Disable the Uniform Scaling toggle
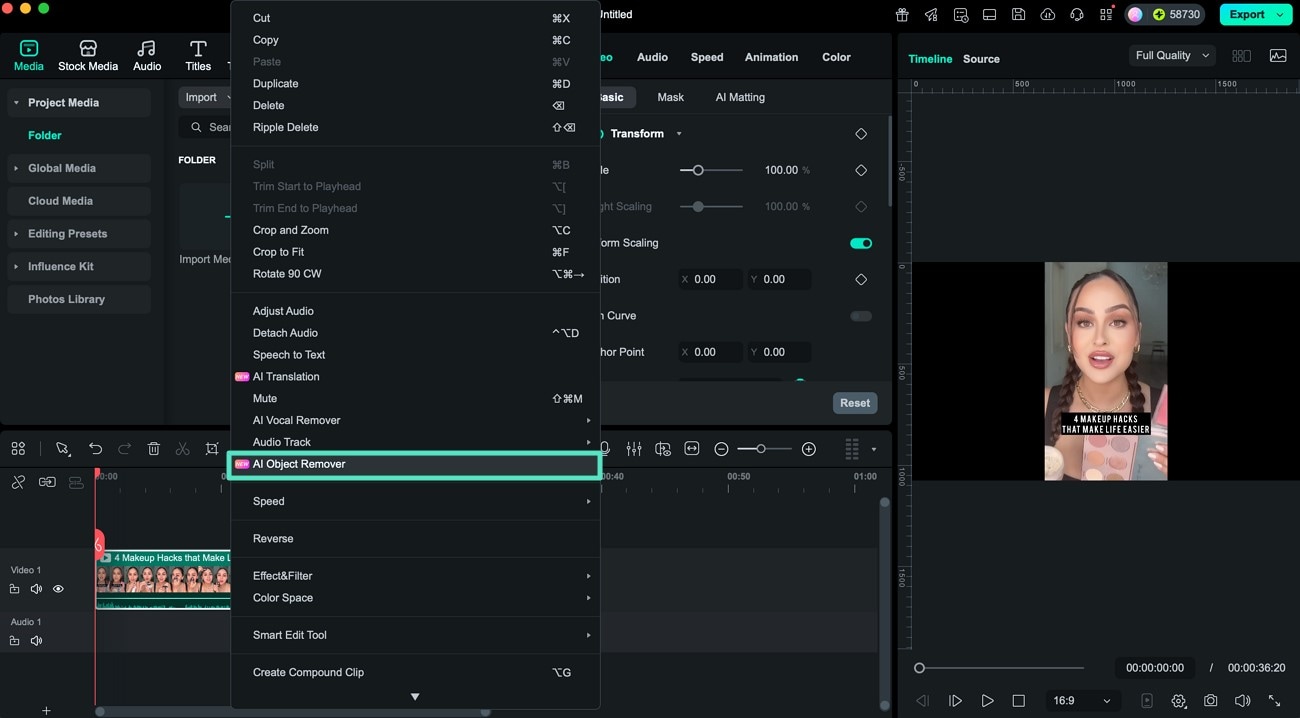The image size is (1300, 718). tap(860, 243)
